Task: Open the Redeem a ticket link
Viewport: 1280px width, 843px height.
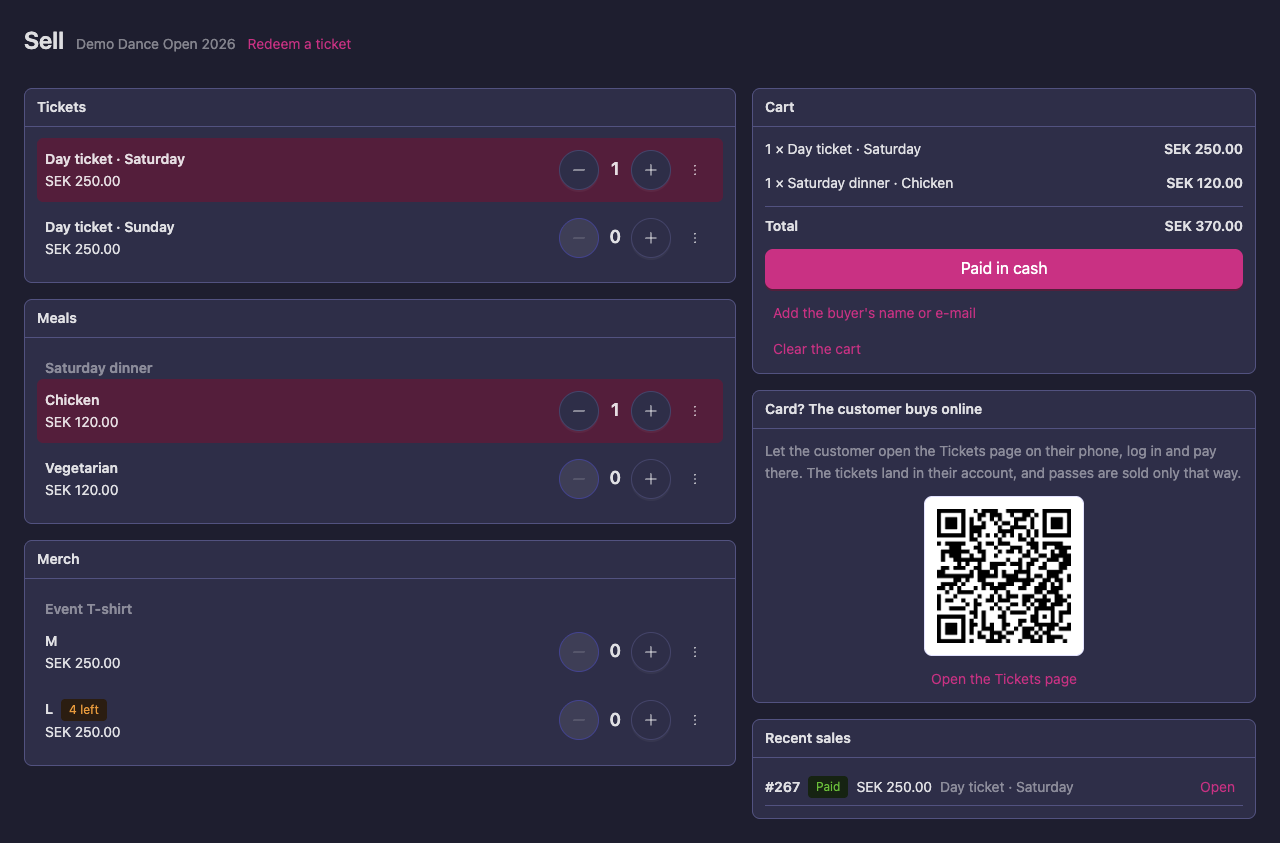Action: click(299, 44)
